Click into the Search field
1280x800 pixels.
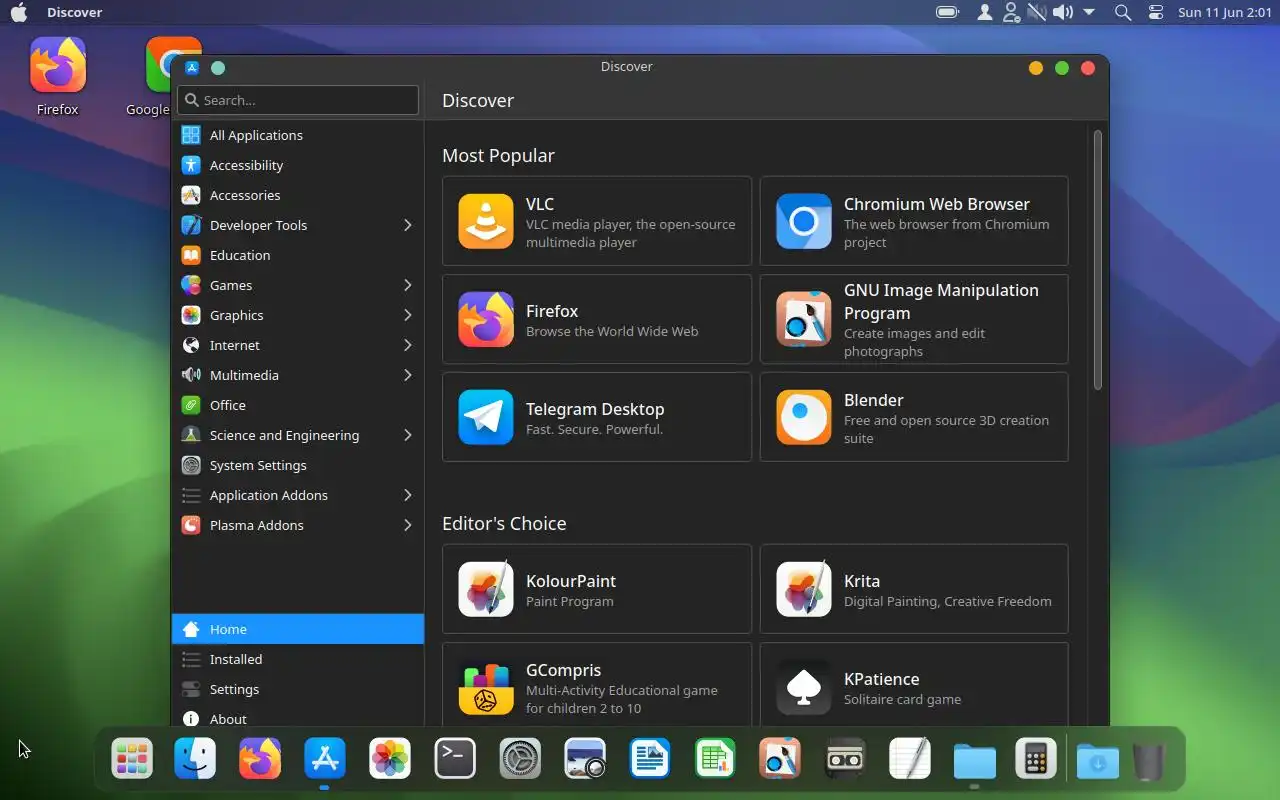pyautogui.click(x=298, y=100)
